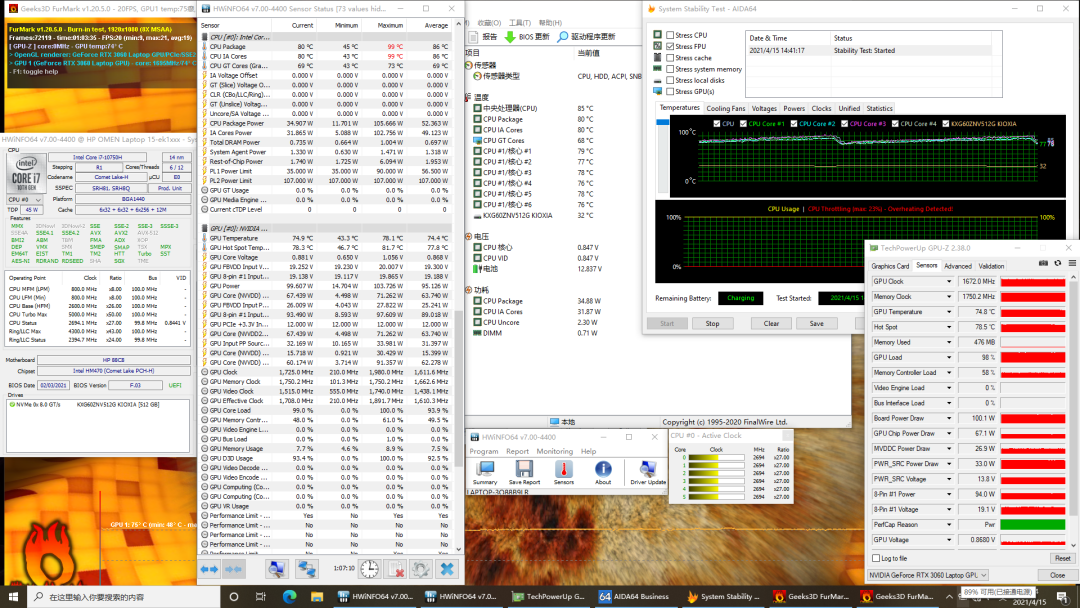Click Reset in the GPU-Z window
Viewport: 1080px width, 608px height.
[x=1061, y=558]
